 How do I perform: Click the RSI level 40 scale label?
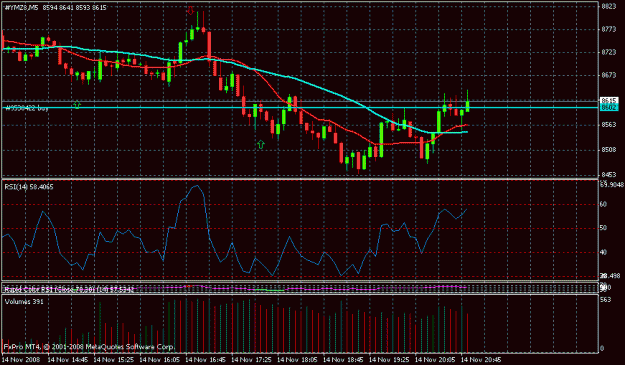(603, 252)
